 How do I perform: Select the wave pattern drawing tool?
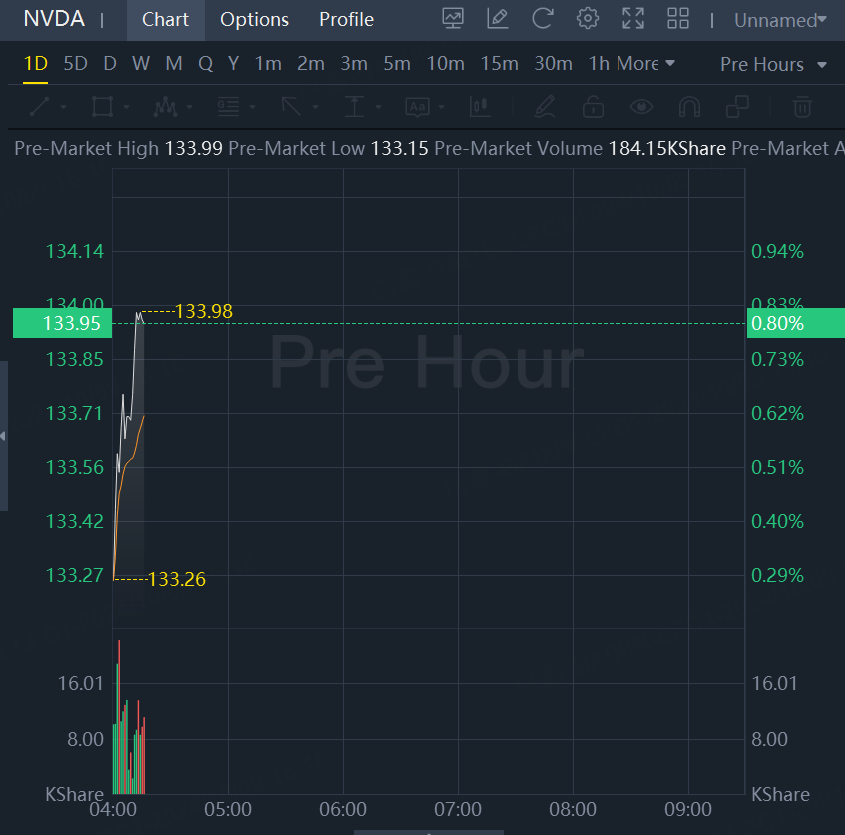[x=165, y=107]
